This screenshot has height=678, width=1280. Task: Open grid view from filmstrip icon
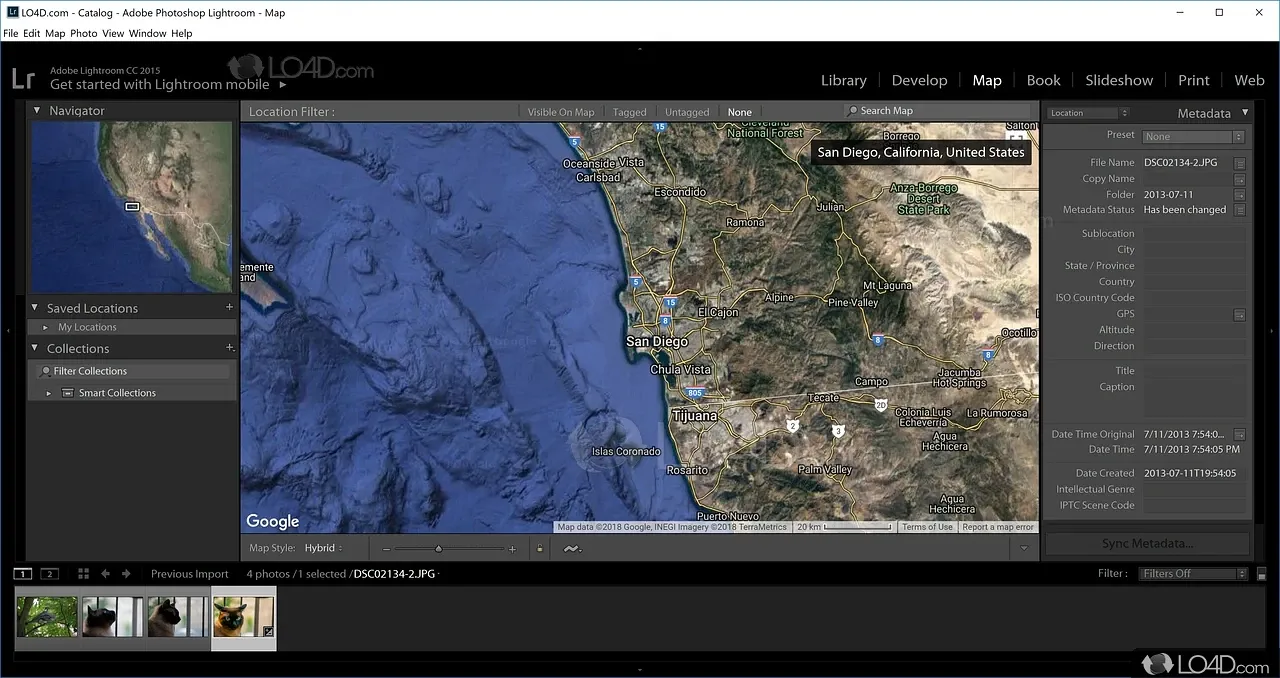click(84, 574)
